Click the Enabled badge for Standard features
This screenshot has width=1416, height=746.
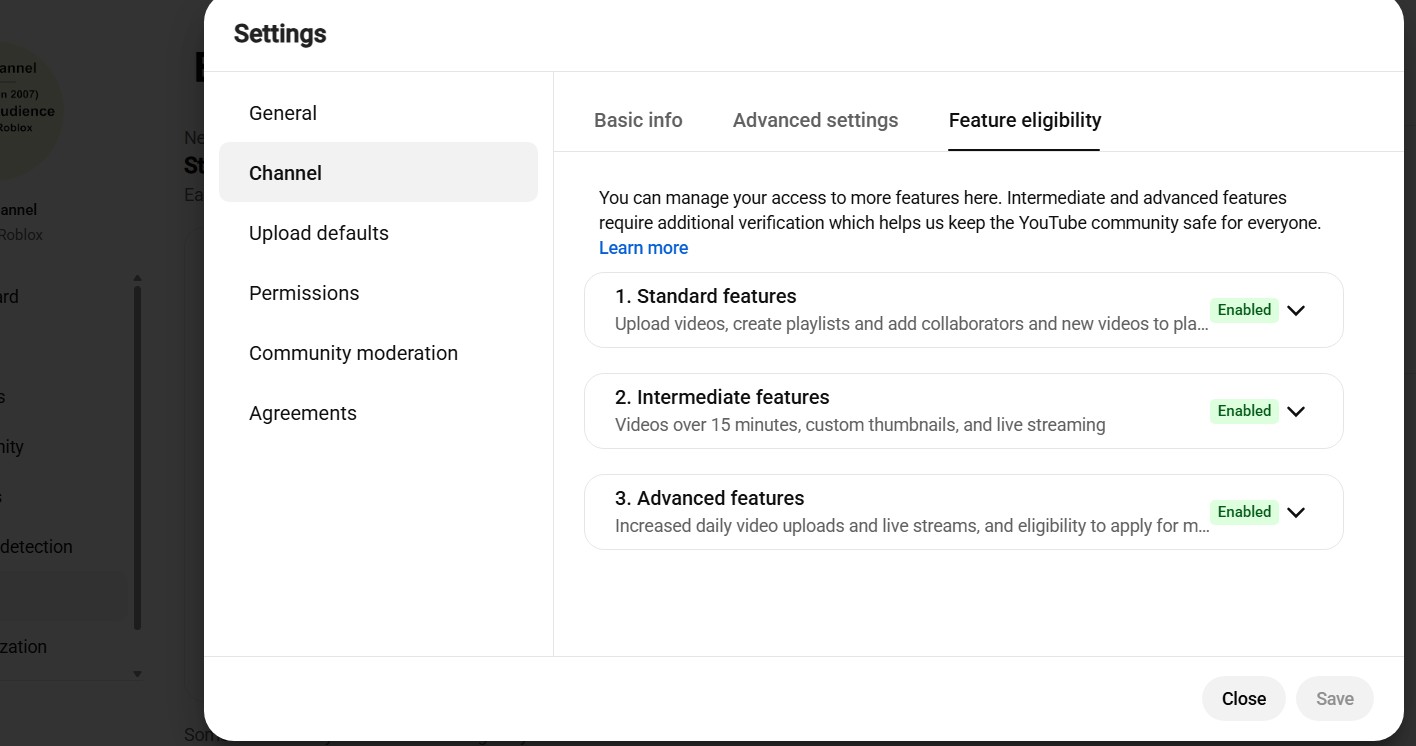click(x=1244, y=310)
